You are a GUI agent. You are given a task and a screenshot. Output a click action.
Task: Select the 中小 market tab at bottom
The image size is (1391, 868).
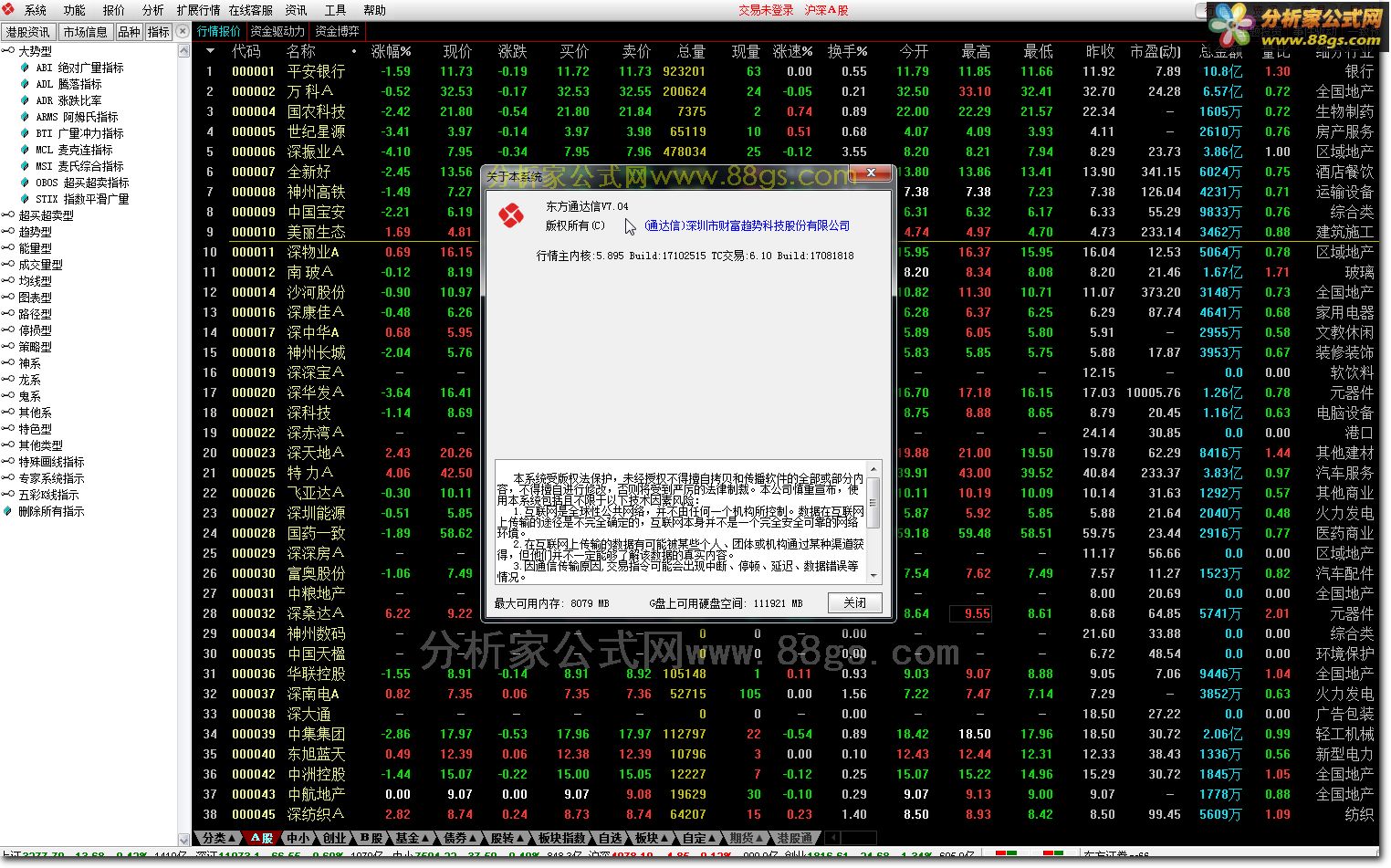click(298, 838)
